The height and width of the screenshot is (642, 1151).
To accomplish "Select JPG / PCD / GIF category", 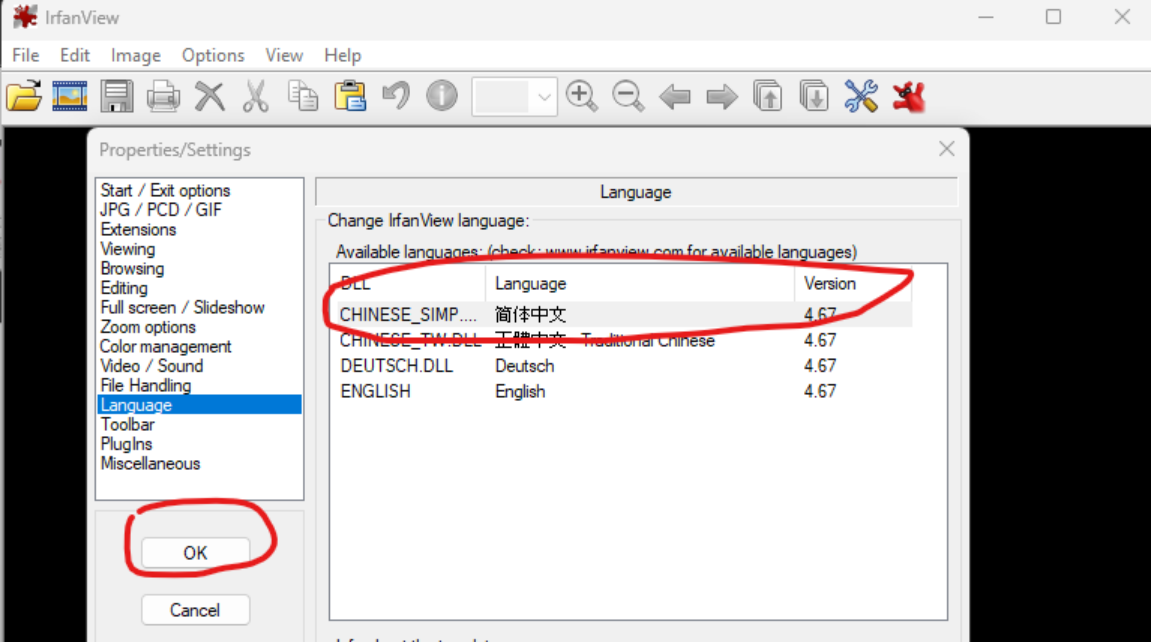I will tap(161, 210).
